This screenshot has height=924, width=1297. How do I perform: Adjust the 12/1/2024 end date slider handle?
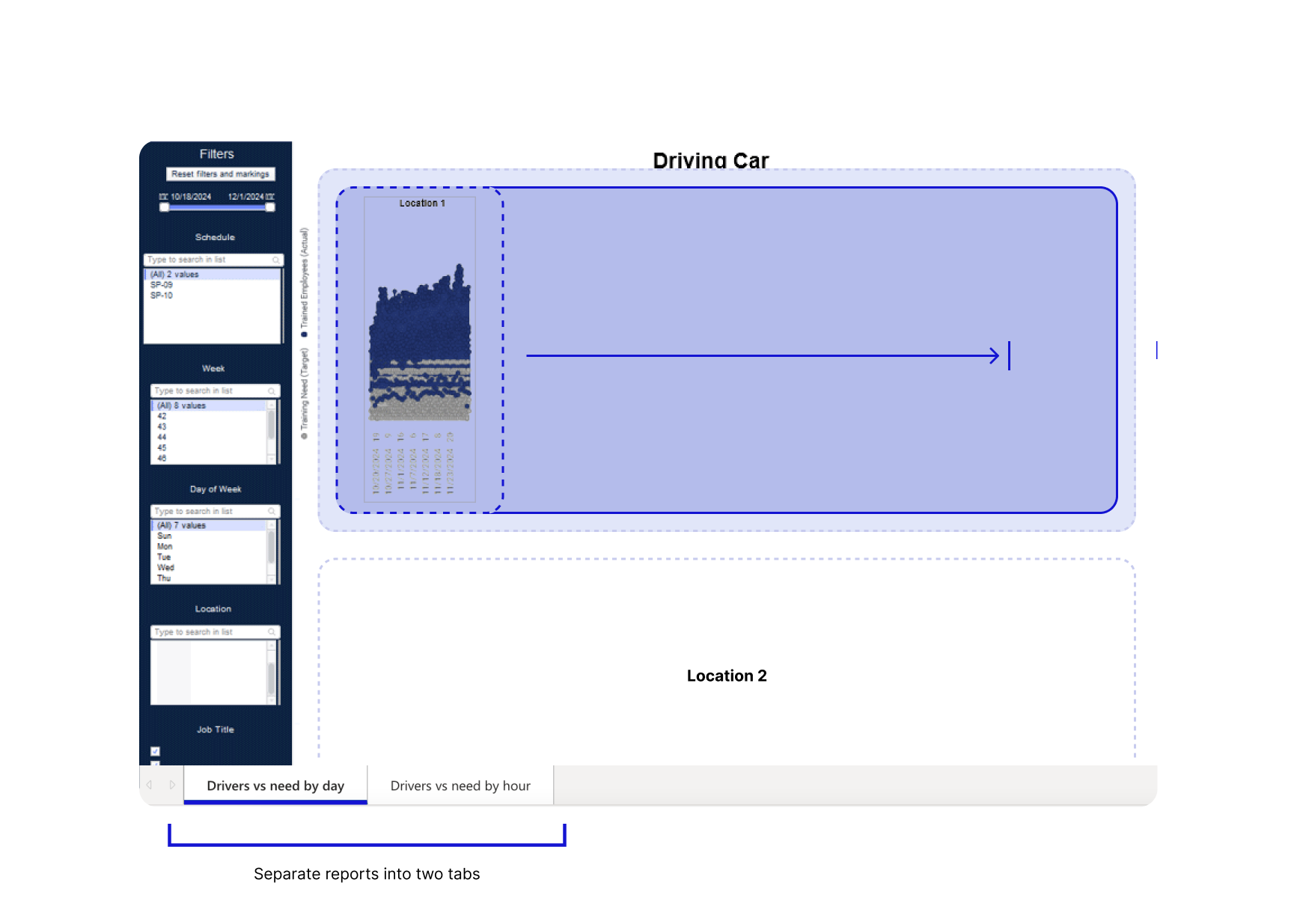tap(270, 207)
